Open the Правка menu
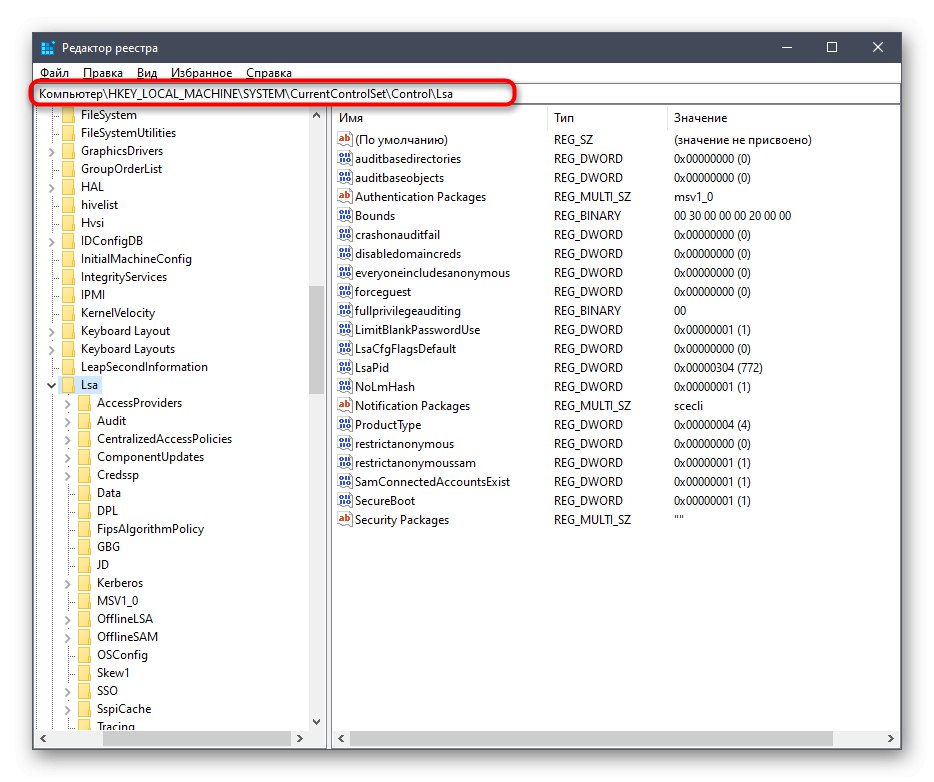 coord(102,73)
